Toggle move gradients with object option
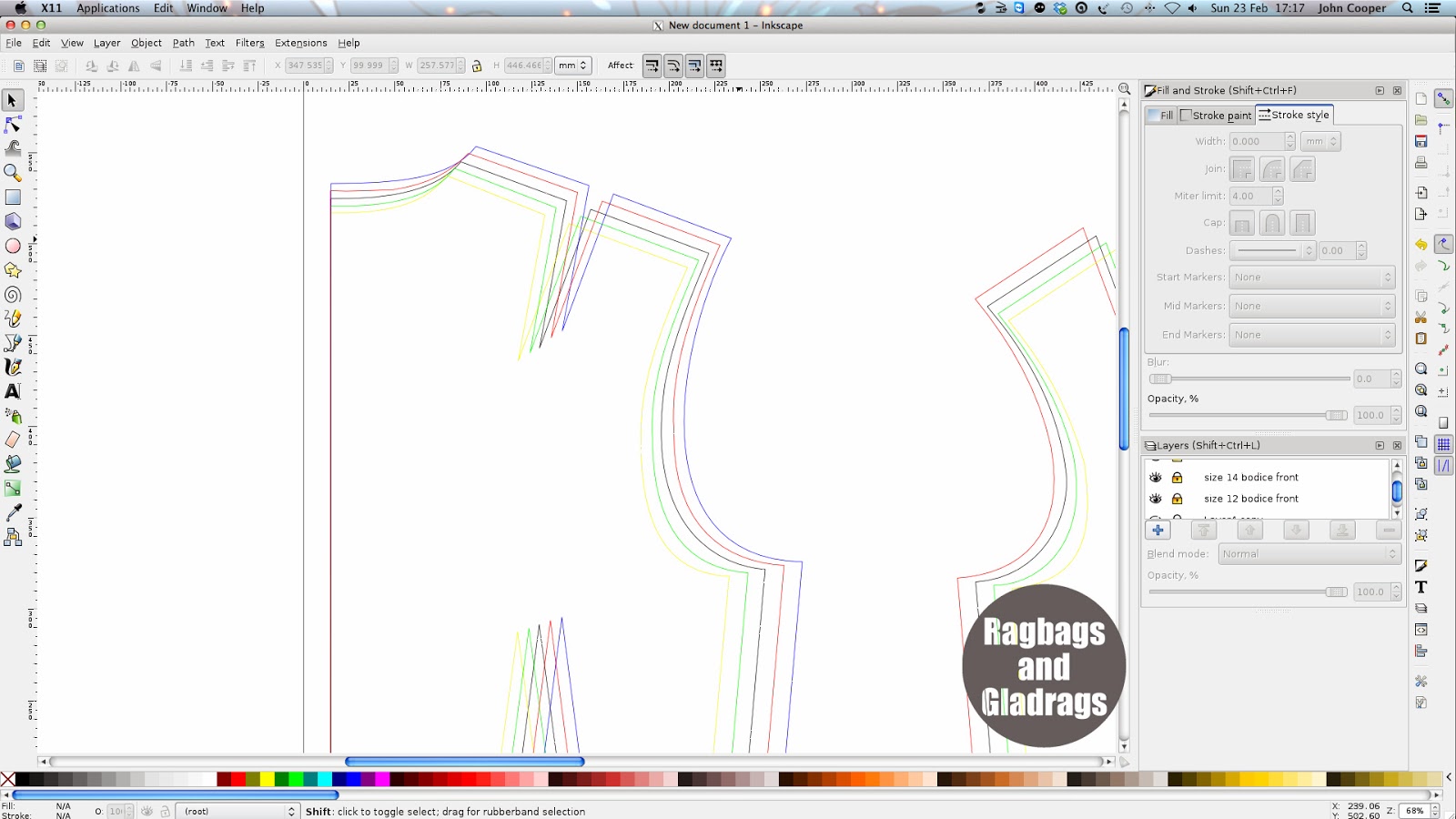 [695, 66]
